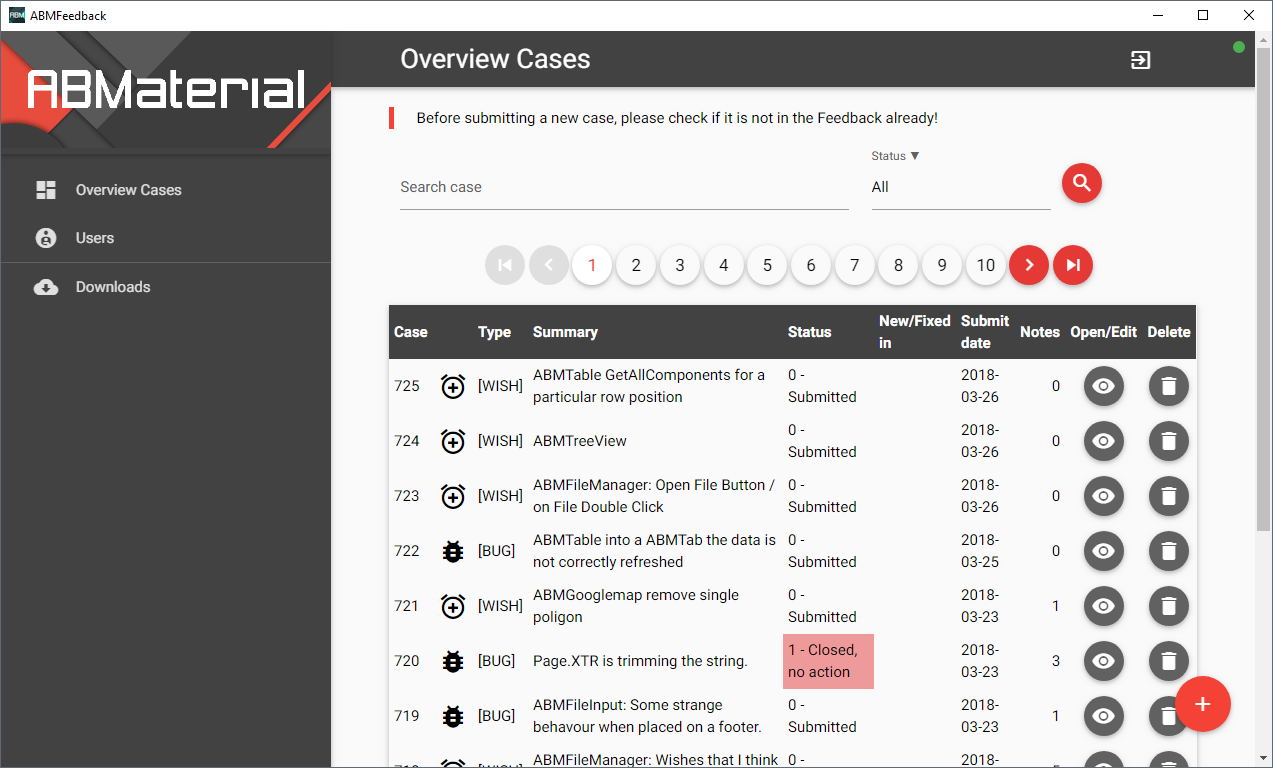This screenshot has height=768, width=1273.
Task: Click the disabled previous-page button
Action: tap(549, 265)
